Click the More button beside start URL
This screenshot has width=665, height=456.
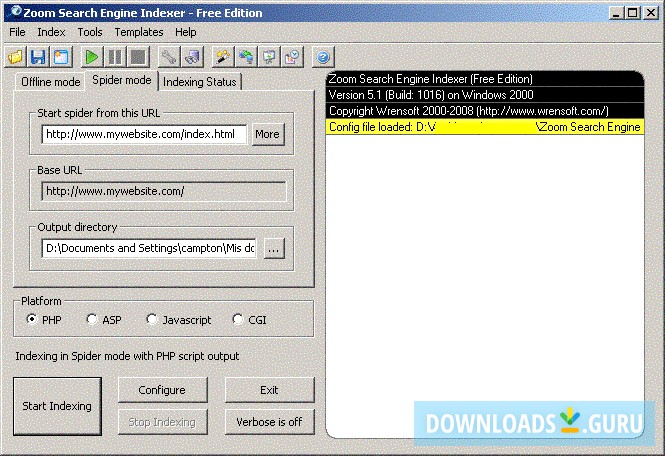tap(268, 134)
